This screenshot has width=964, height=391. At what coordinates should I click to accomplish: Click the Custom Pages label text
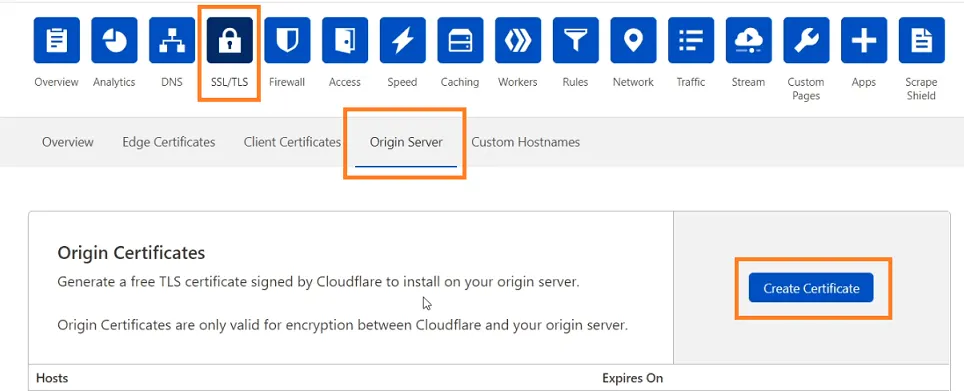point(806,89)
